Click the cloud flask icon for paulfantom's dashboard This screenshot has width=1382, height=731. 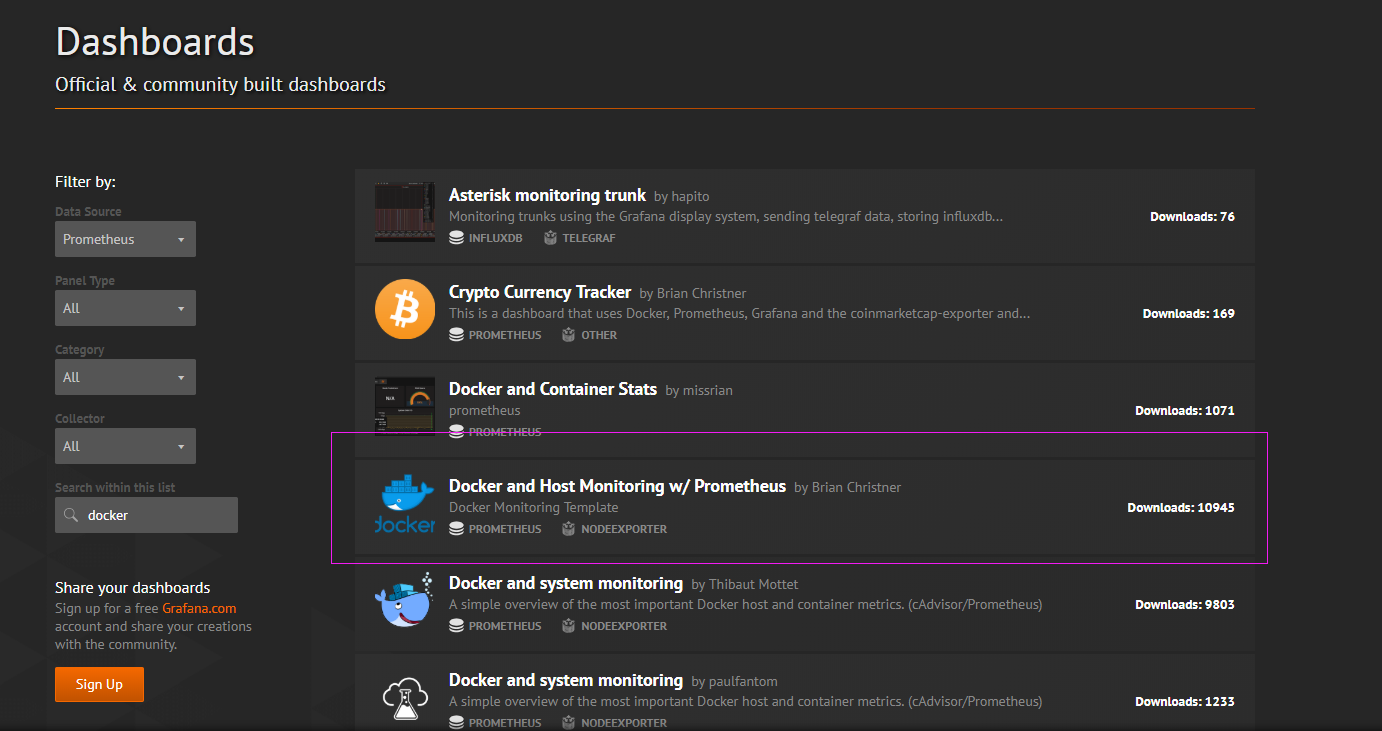click(x=405, y=697)
